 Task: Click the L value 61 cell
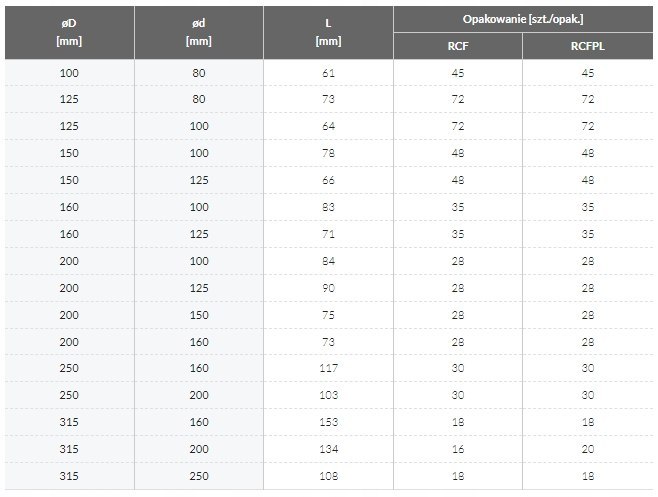(x=328, y=72)
